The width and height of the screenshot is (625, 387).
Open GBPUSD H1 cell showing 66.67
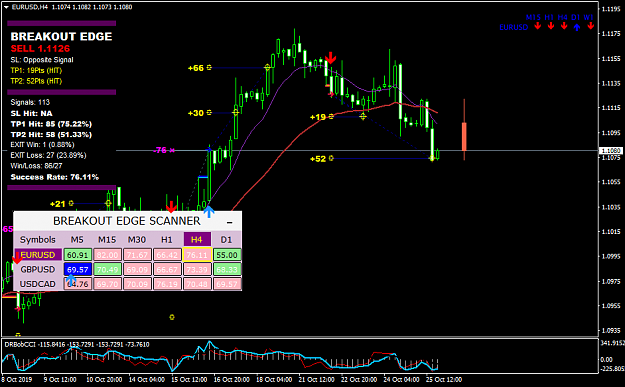[167, 269]
